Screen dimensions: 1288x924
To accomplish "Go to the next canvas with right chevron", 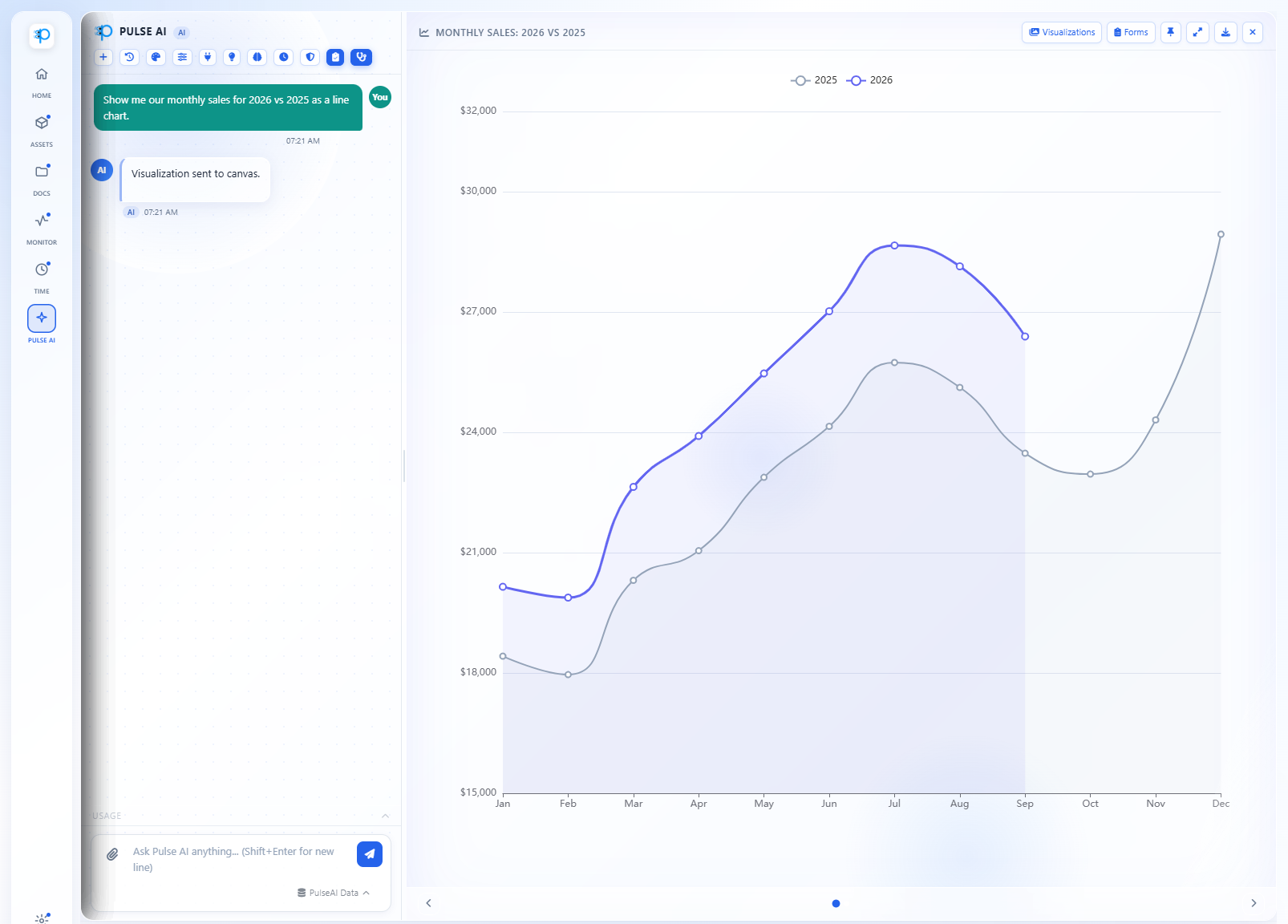I will [1254, 903].
